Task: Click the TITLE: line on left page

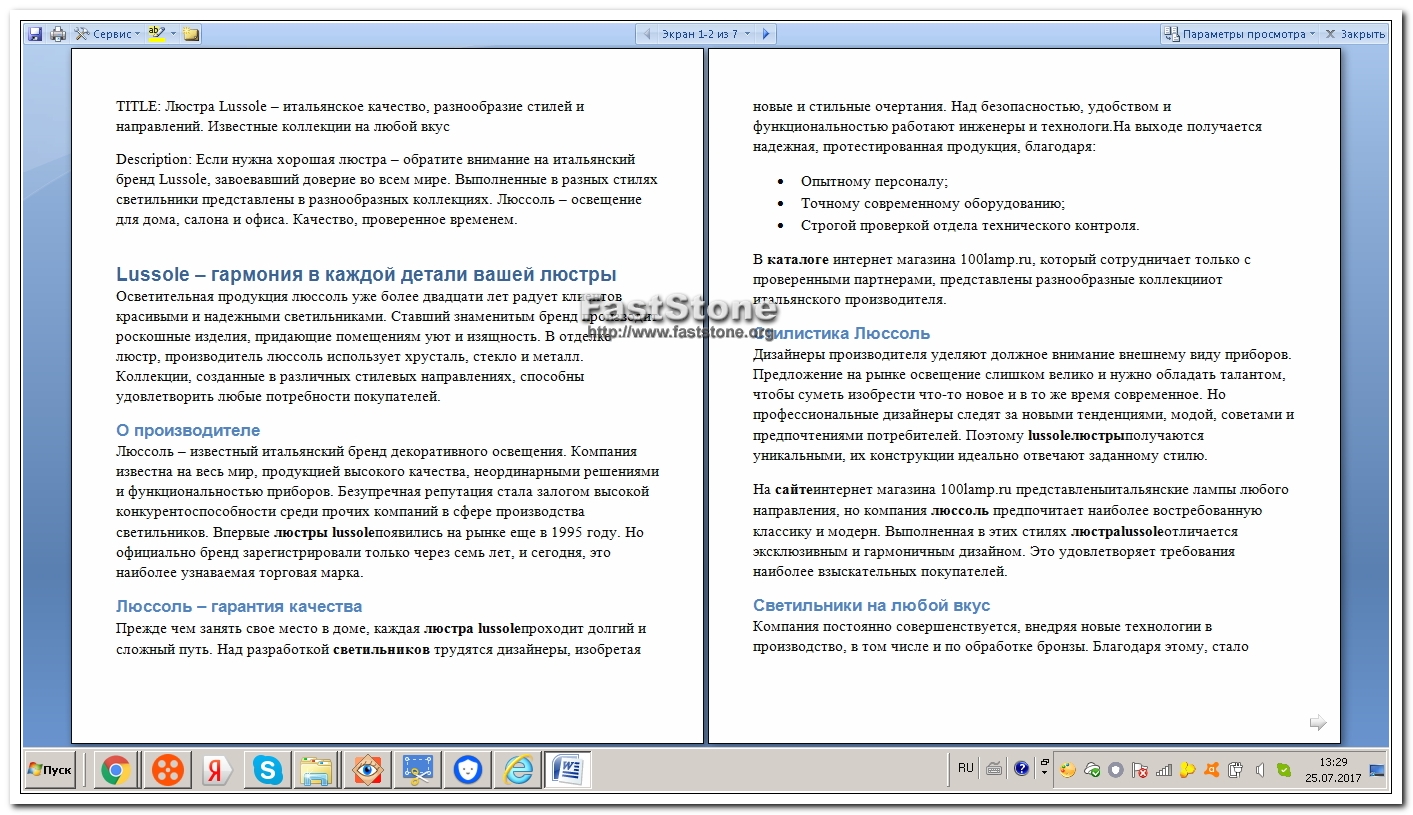Action: click(350, 116)
